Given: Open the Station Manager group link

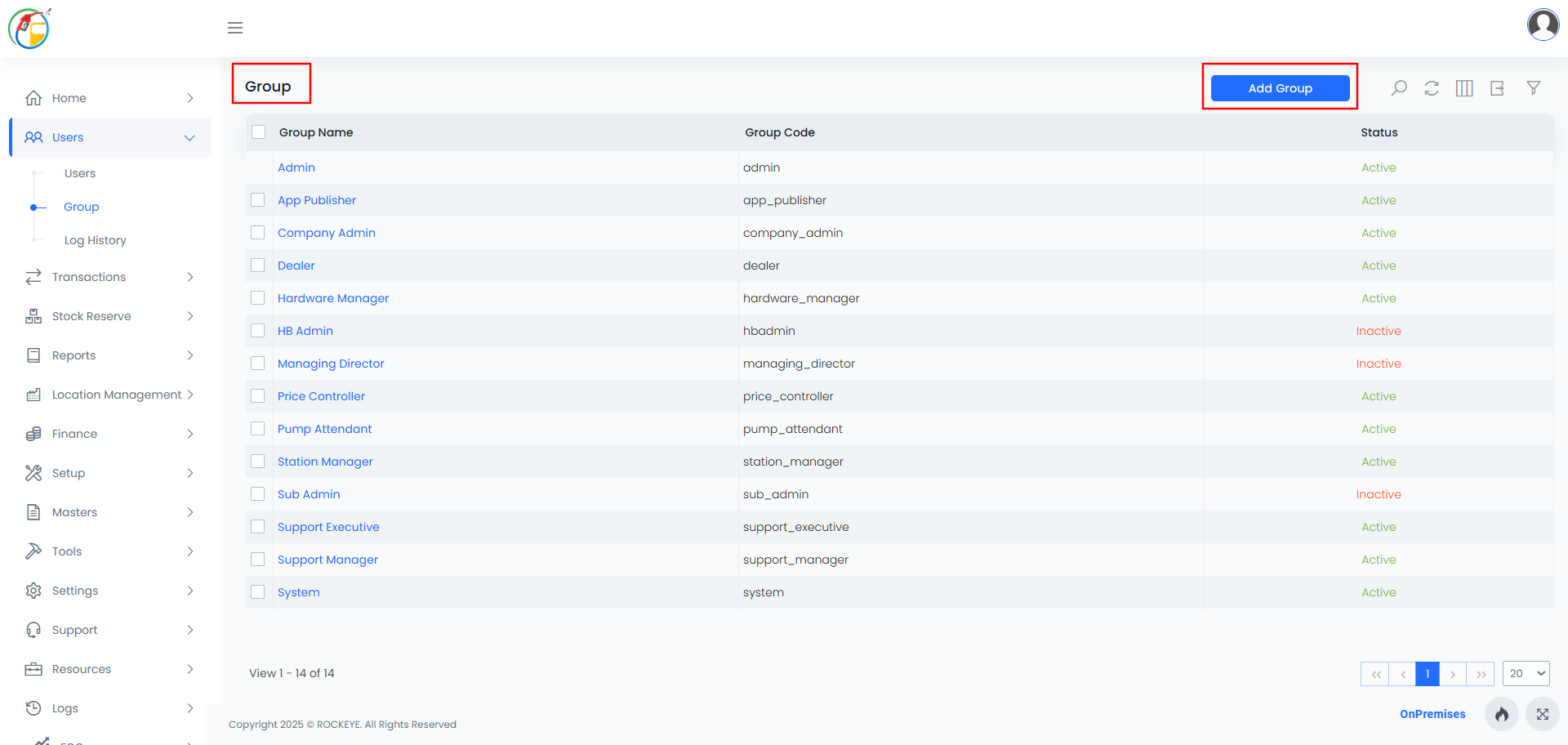Looking at the screenshot, I should [x=325, y=462].
